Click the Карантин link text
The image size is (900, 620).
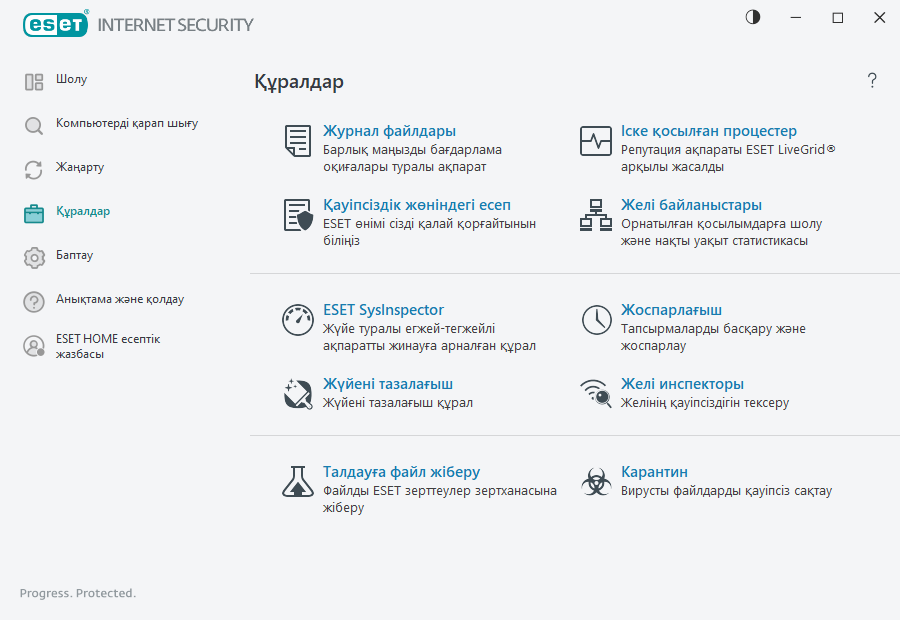pyautogui.click(x=655, y=471)
